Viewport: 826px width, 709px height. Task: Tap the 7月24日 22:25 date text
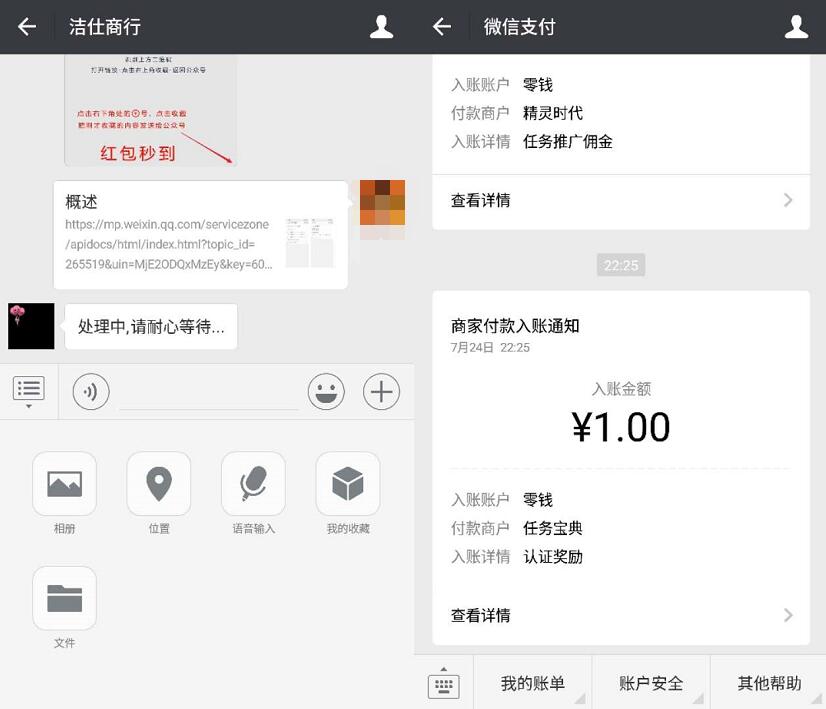coord(490,348)
